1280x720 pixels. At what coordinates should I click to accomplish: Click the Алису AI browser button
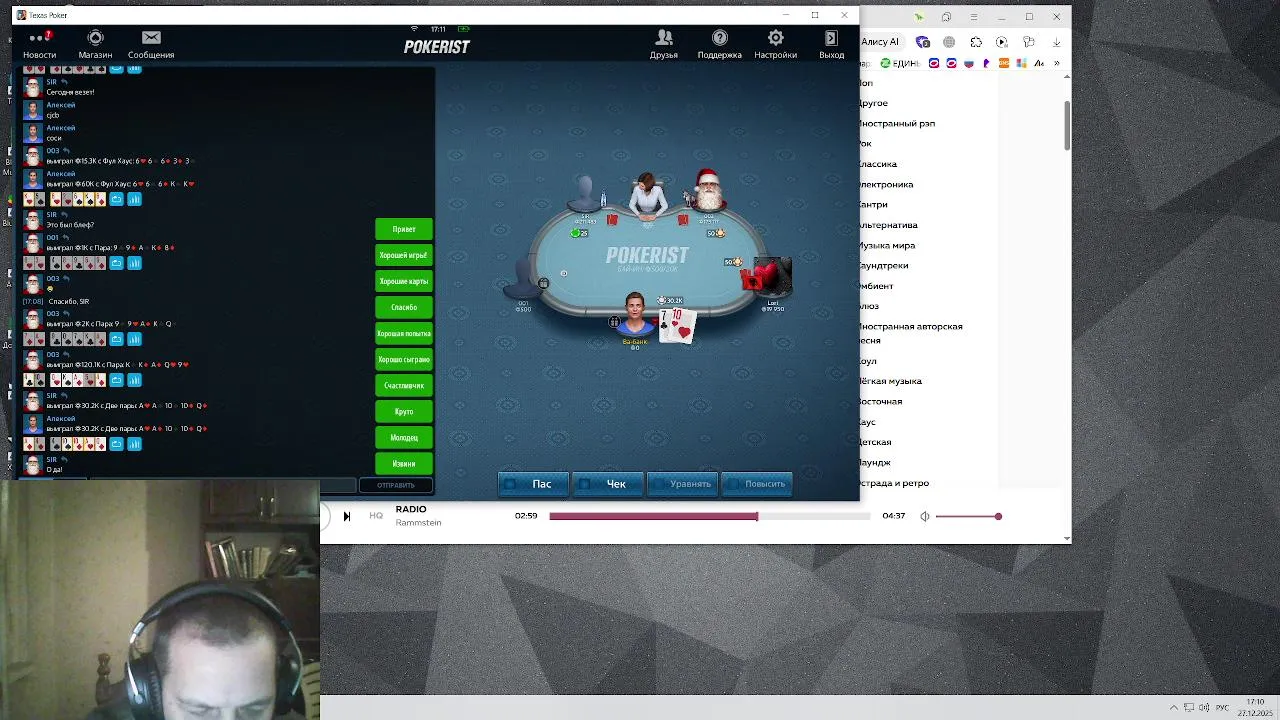pos(881,42)
